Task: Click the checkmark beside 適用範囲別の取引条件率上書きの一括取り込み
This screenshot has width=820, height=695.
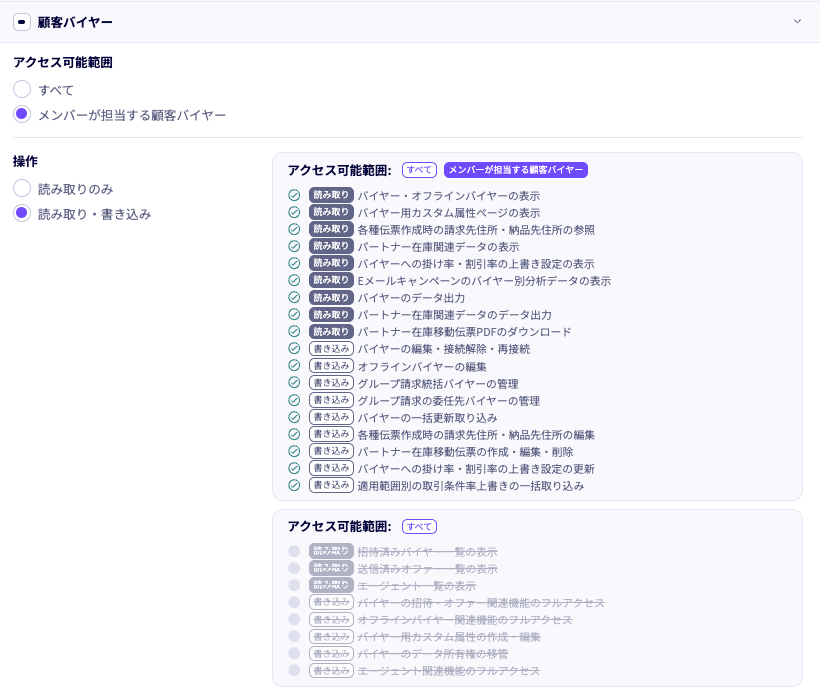Action: [x=293, y=485]
